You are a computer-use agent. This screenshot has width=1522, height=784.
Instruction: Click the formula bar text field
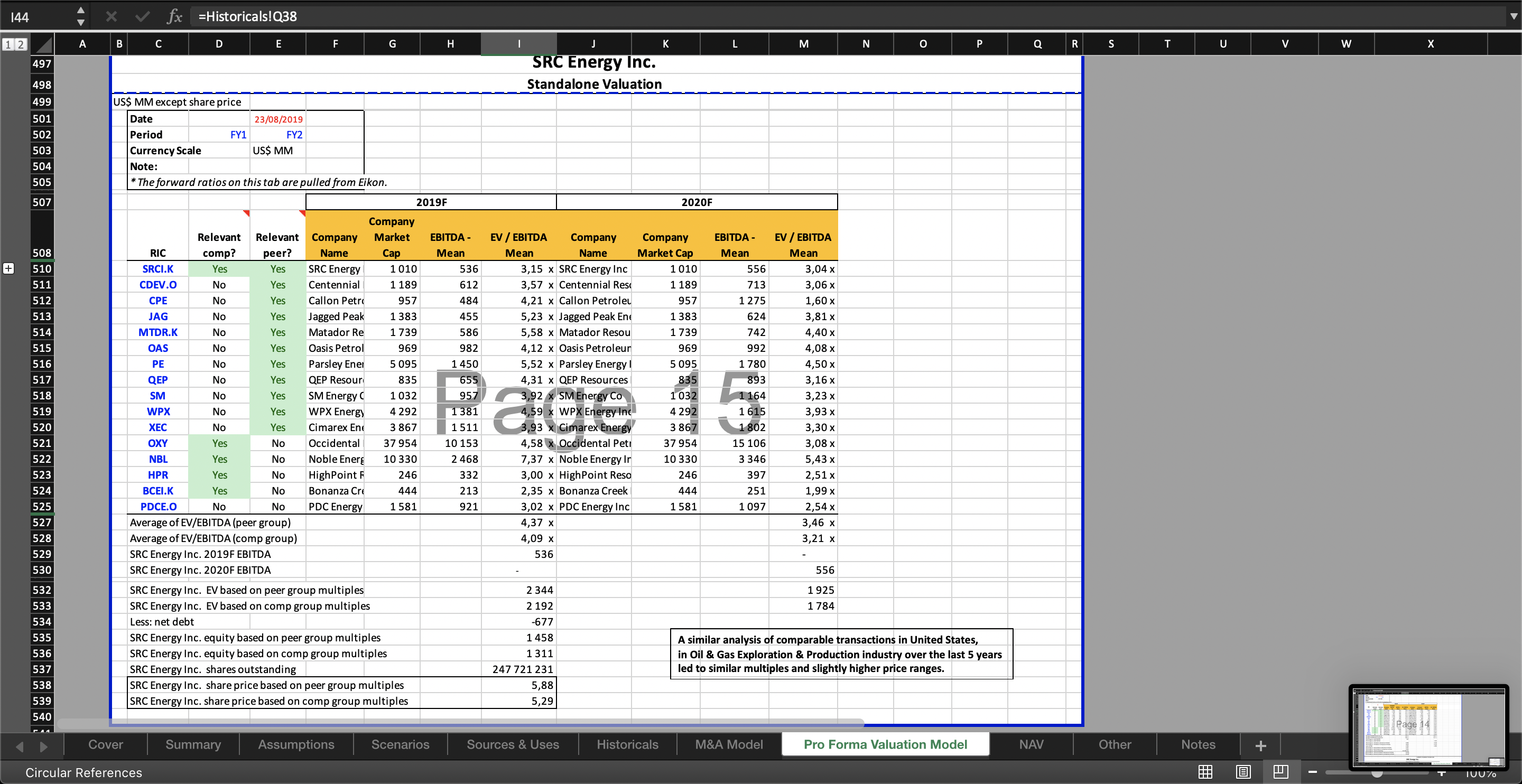(x=845, y=16)
